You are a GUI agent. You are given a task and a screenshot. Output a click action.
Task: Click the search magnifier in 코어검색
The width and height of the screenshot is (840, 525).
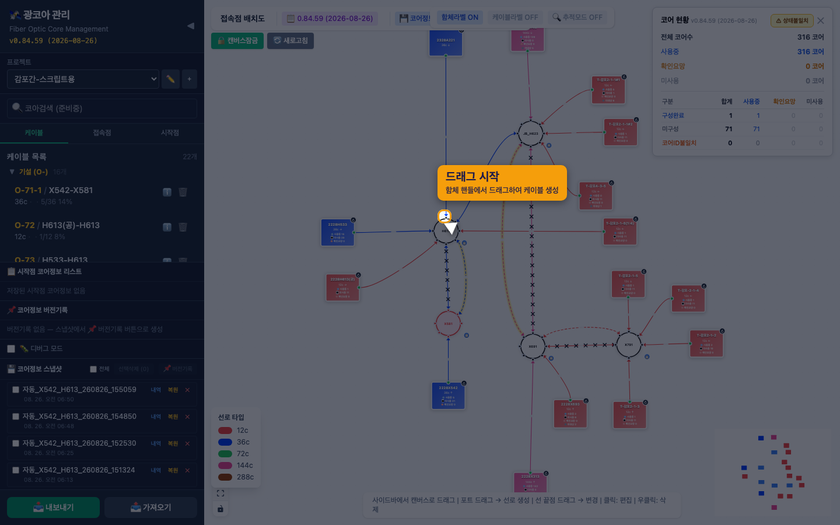pyautogui.click(x=17, y=108)
